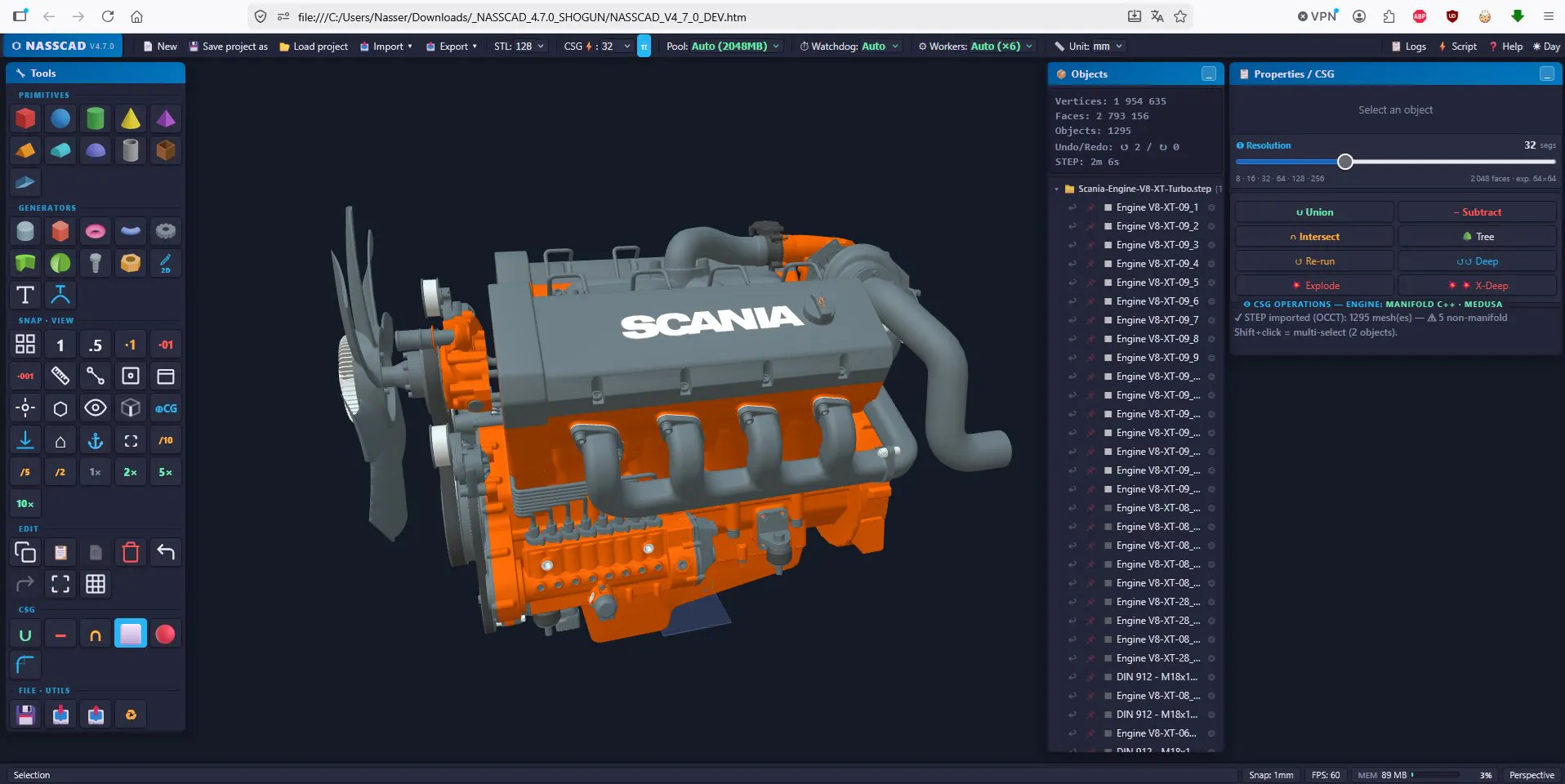The height and width of the screenshot is (784, 1565).
Task: Open the Export menu
Action: (x=452, y=47)
